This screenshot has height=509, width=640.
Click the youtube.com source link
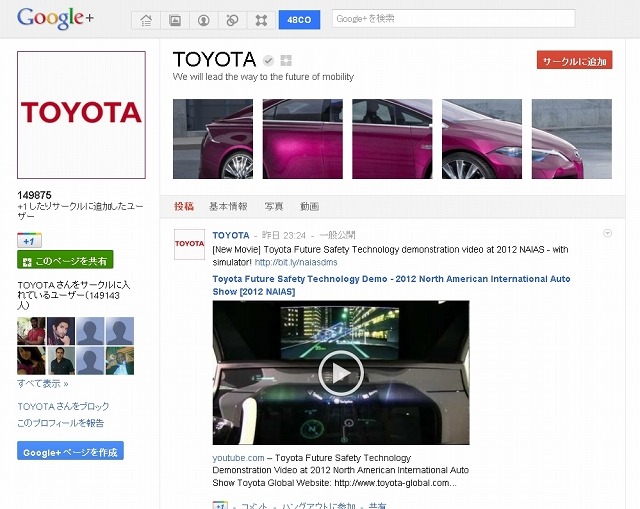pos(238,458)
